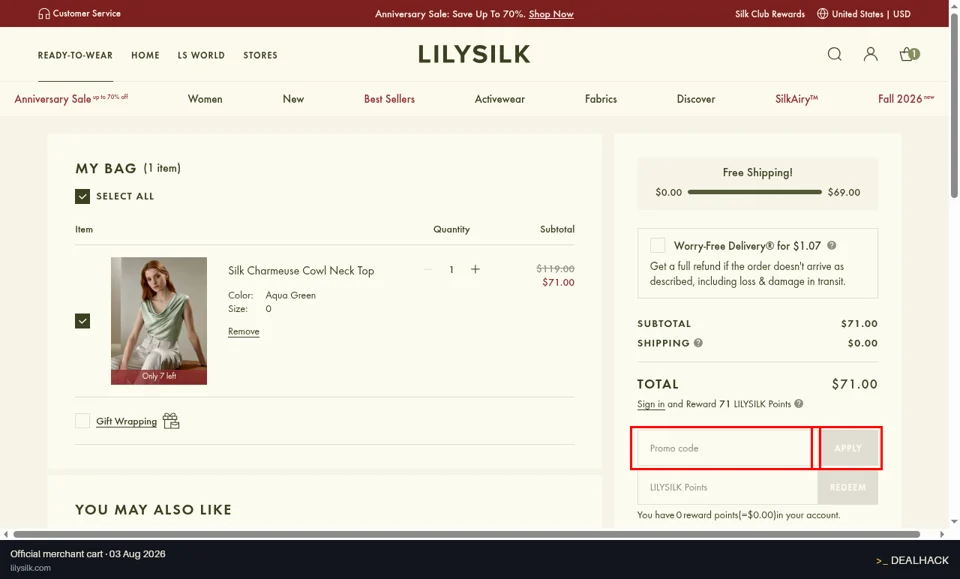Enable the Gift Wrapping checkbox
The height and width of the screenshot is (579, 960).
83,420
